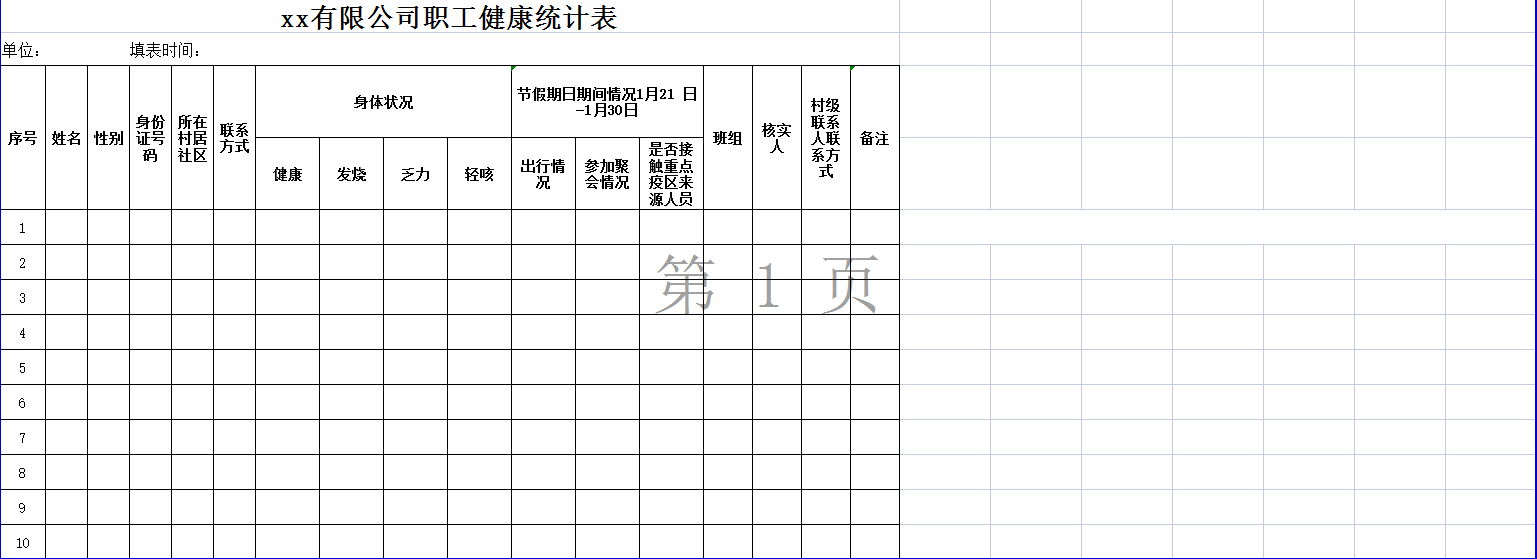Click row number 3 in 序号 column

point(23,297)
